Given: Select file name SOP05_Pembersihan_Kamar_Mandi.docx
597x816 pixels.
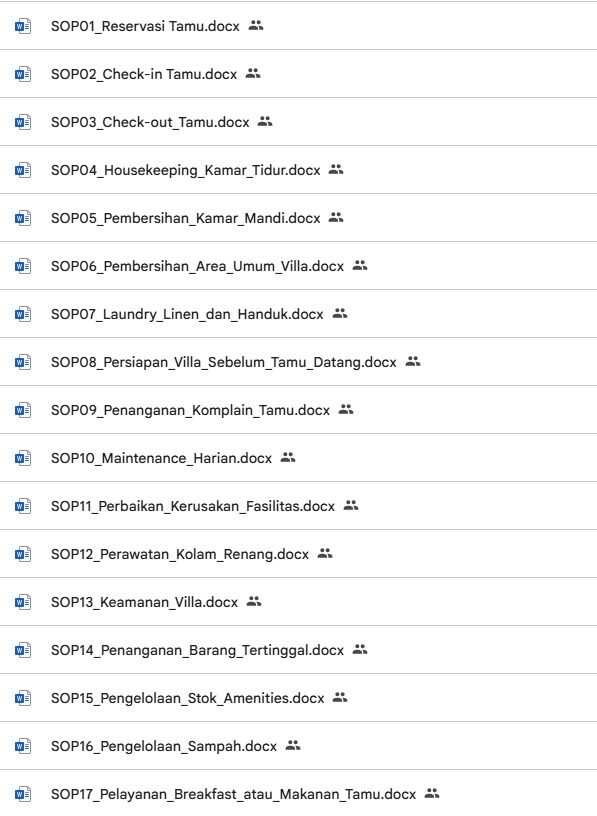Looking at the screenshot, I should 186,218.
